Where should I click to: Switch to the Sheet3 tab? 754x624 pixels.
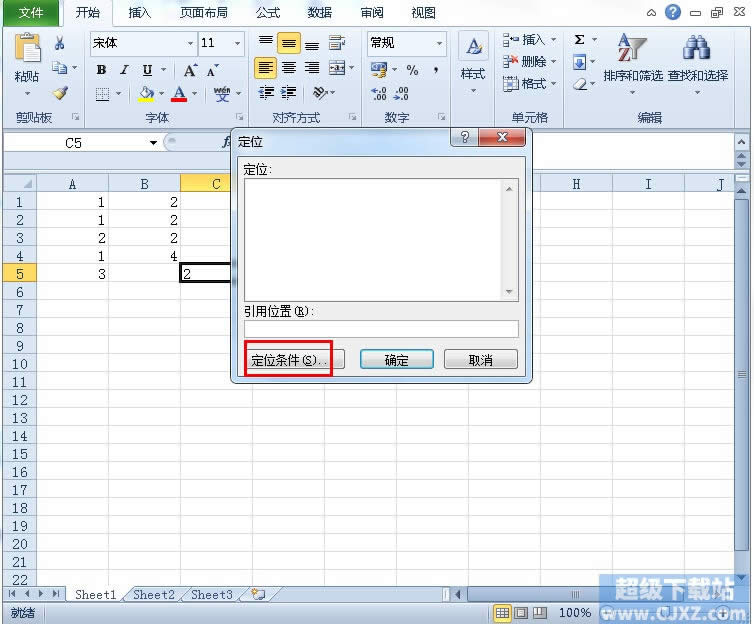click(x=212, y=595)
